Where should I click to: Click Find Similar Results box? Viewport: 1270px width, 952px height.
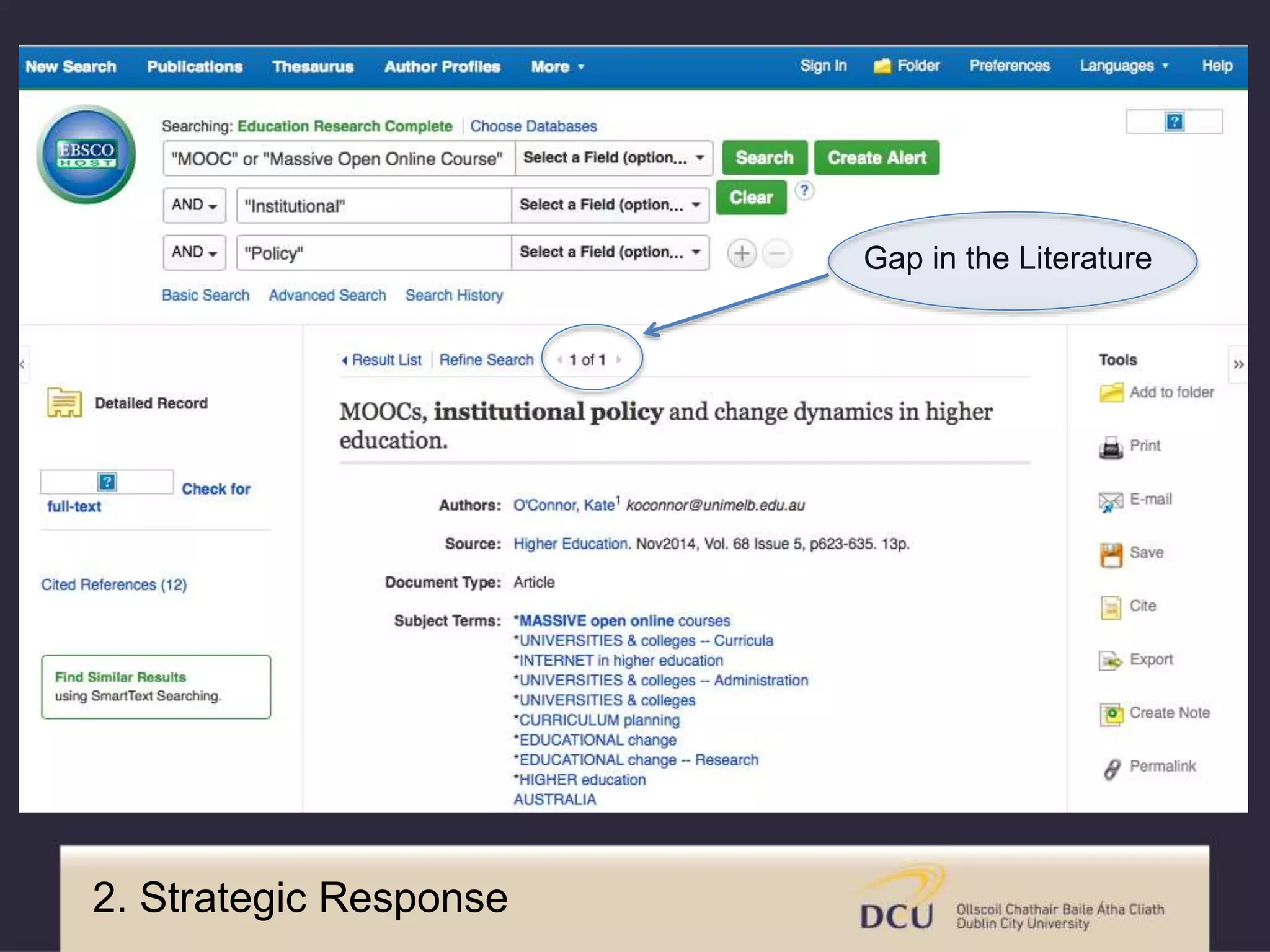[156, 687]
